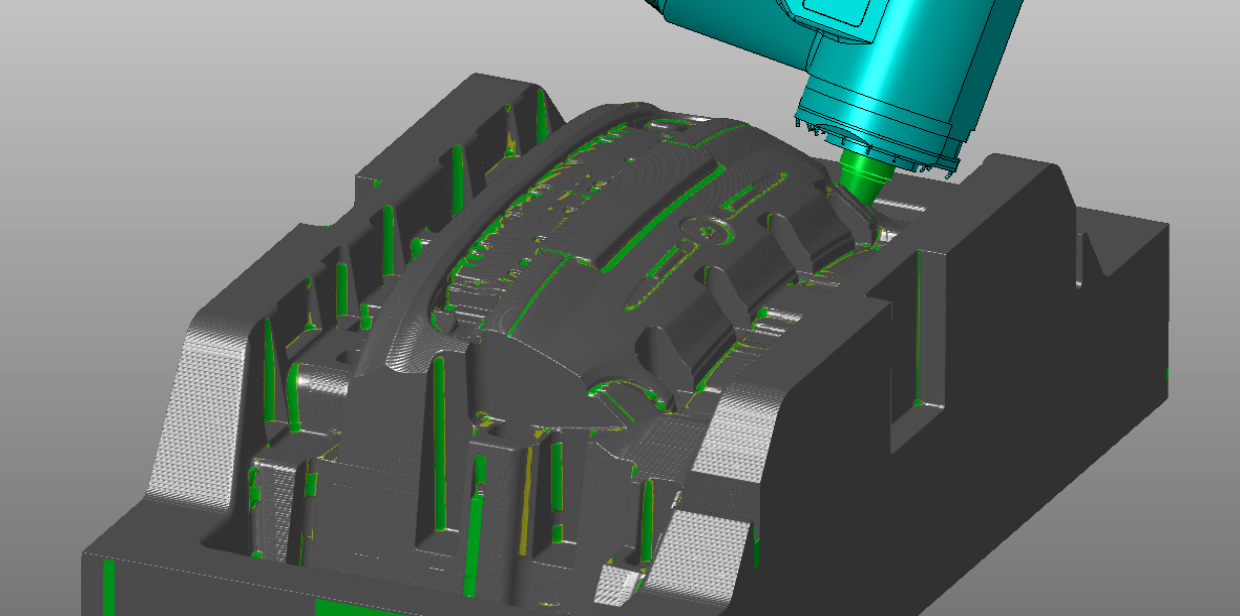Select the empty gray background at top left
The width and height of the screenshot is (1240, 616).
coord(150,80)
